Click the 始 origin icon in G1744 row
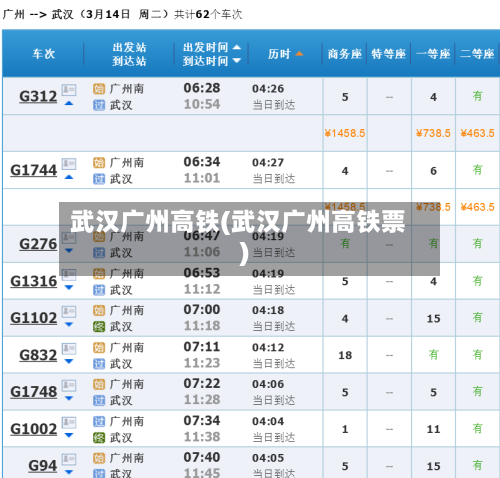Image resolution: width=500 pixels, height=478 pixels. (x=99, y=163)
